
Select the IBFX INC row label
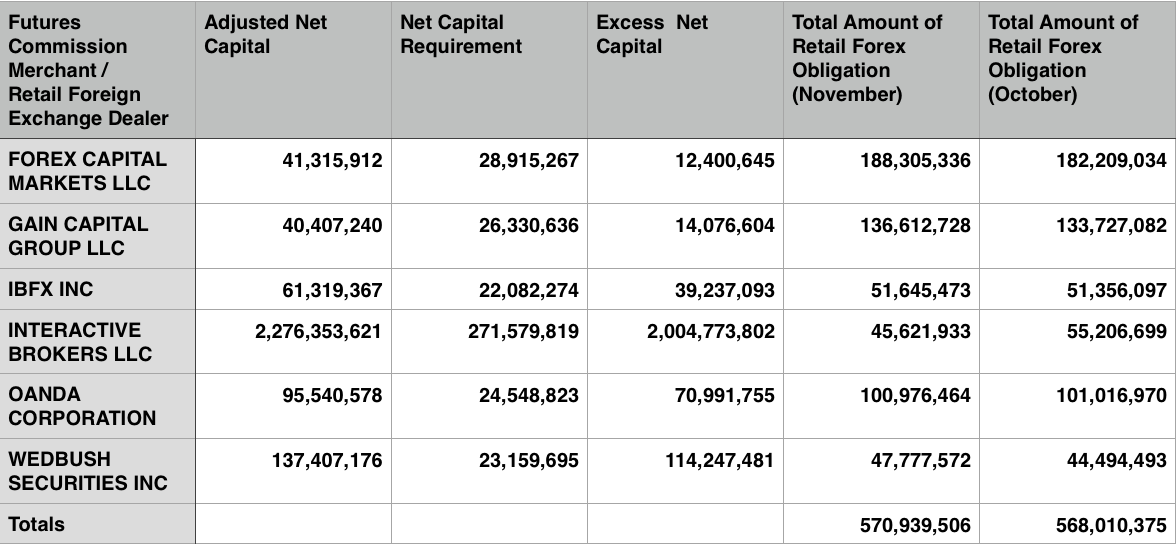coord(51,289)
